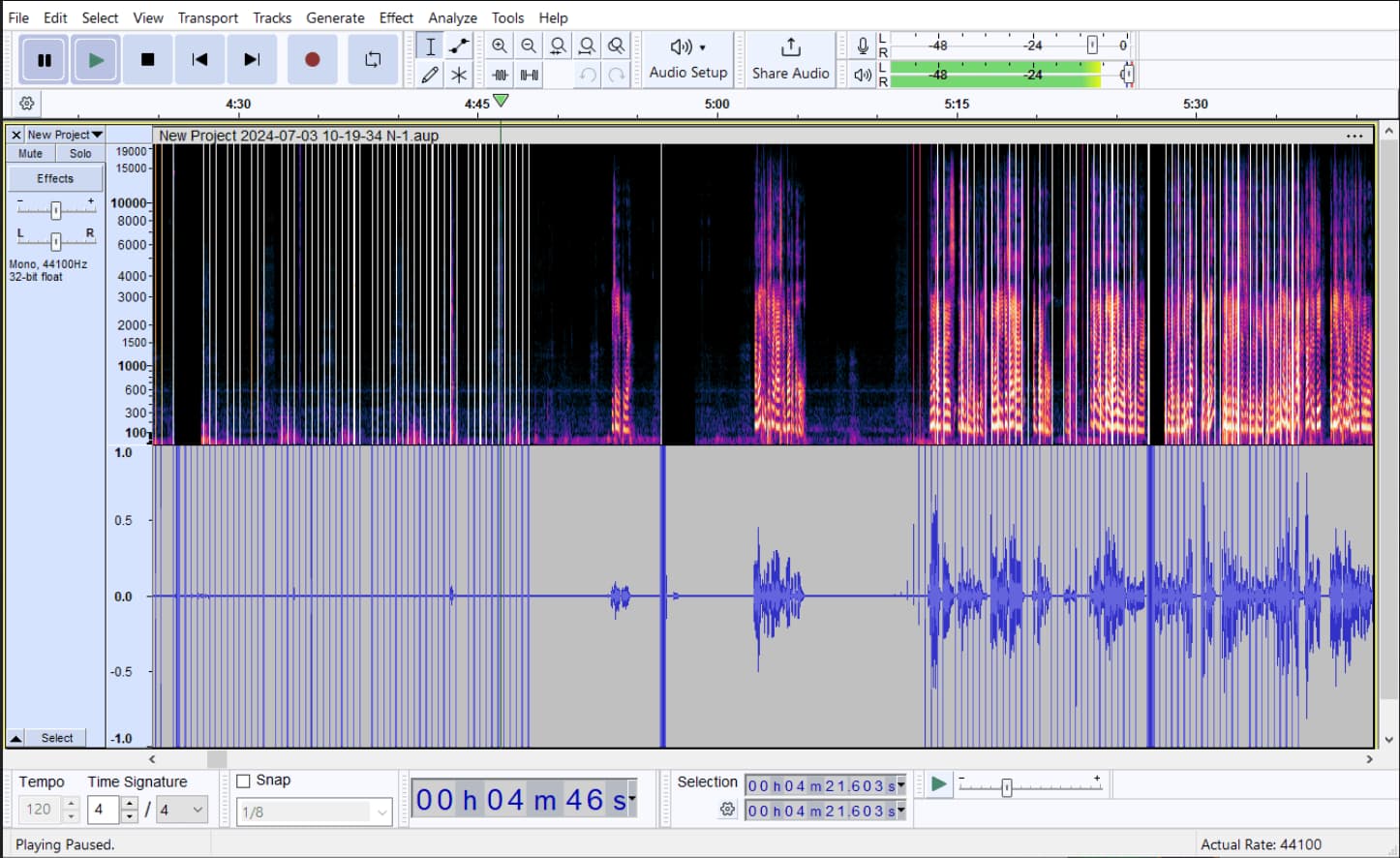Collapse the track with the arrow button
The height and width of the screenshot is (858, 1400).
click(16, 738)
